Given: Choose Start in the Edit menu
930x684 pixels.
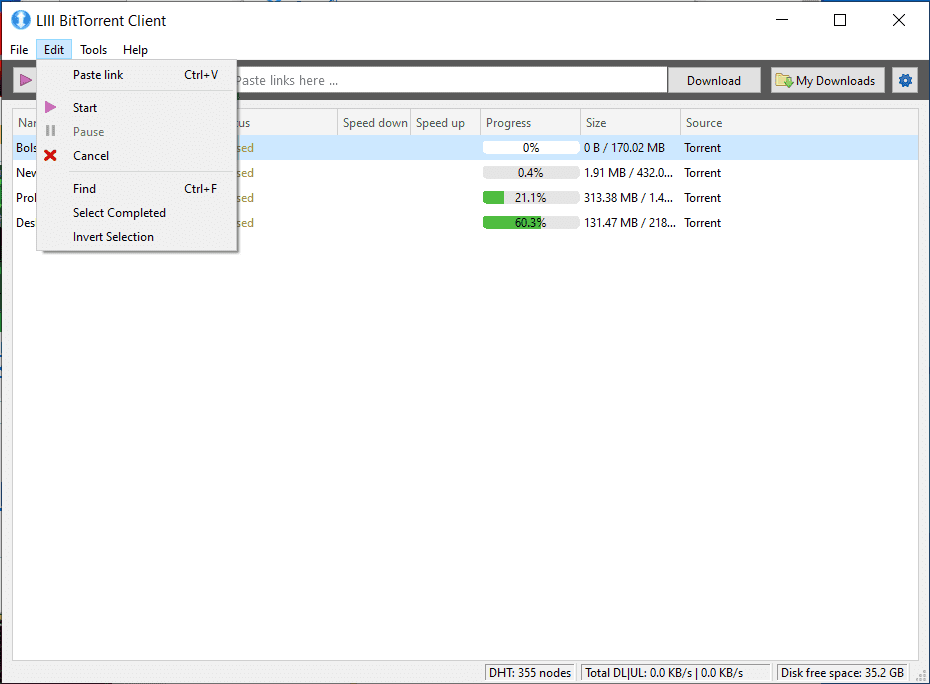Looking at the screenshot, I should (137, 107).
